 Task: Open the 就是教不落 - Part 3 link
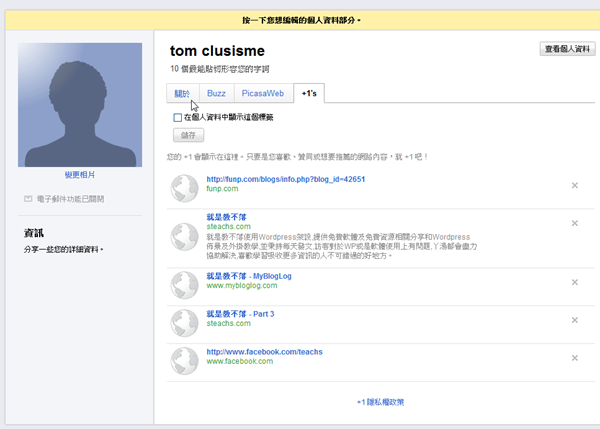click(x=240, y=314)
